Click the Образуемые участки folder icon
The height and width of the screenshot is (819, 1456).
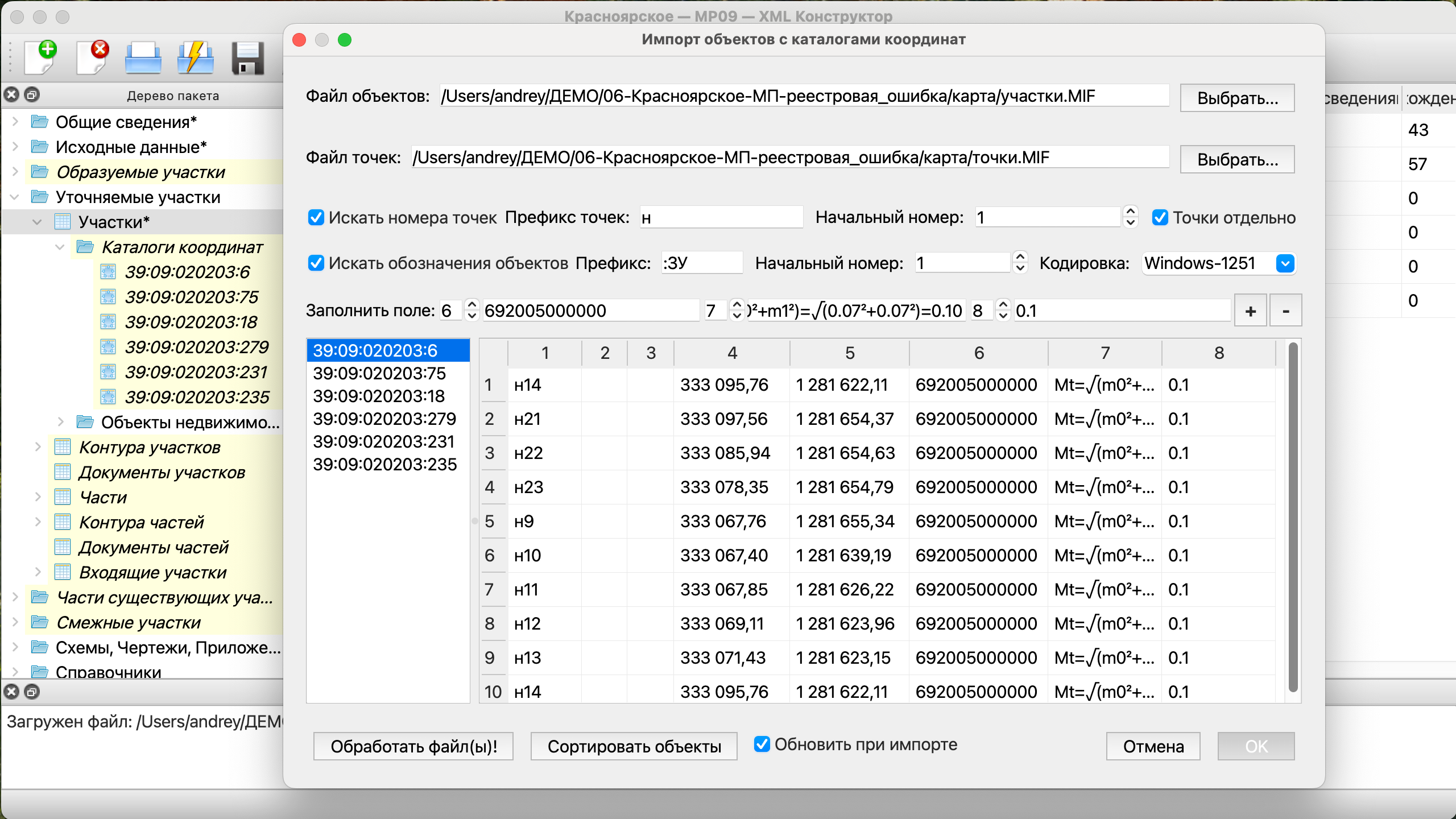click(x=39, y=172)
